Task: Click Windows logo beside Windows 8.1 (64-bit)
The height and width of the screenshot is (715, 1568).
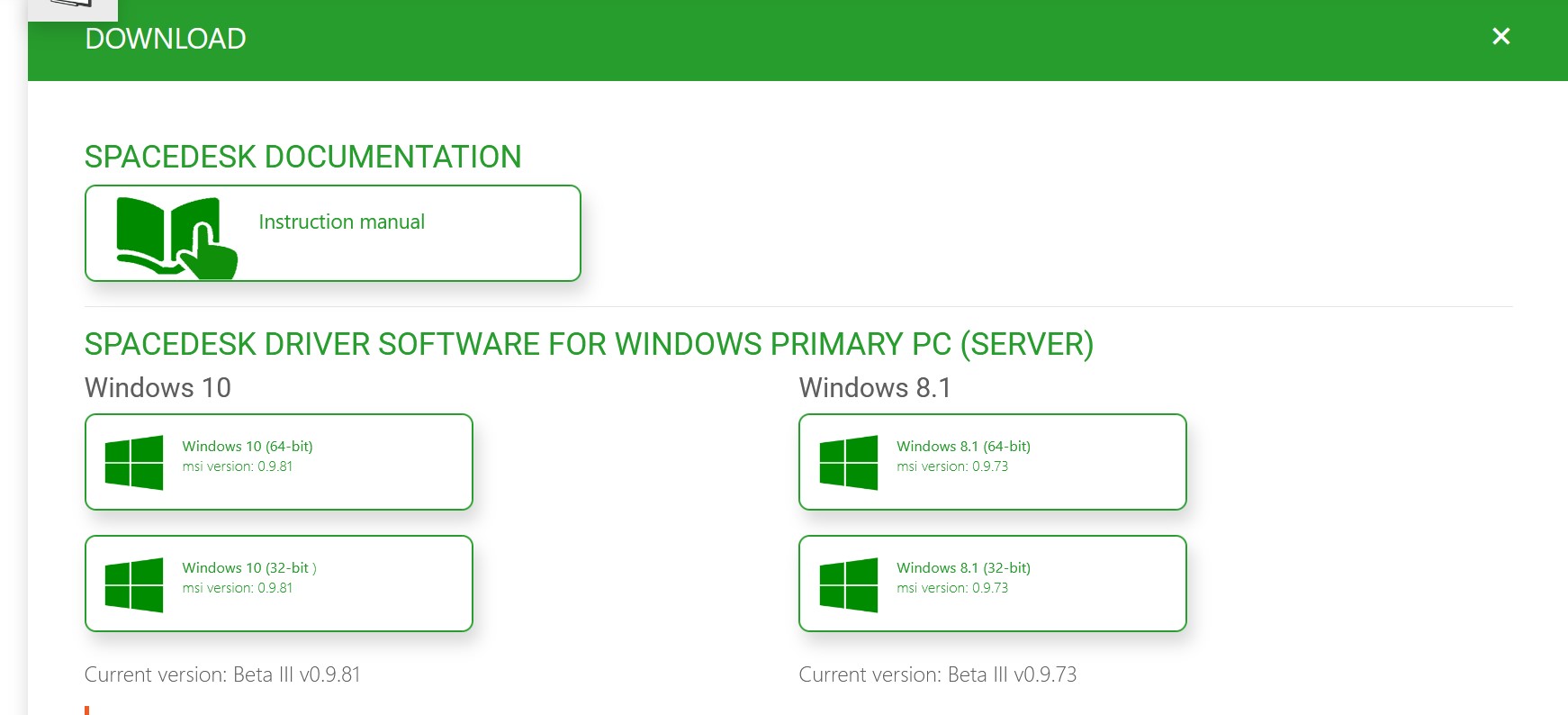Action: click(848, 463)
